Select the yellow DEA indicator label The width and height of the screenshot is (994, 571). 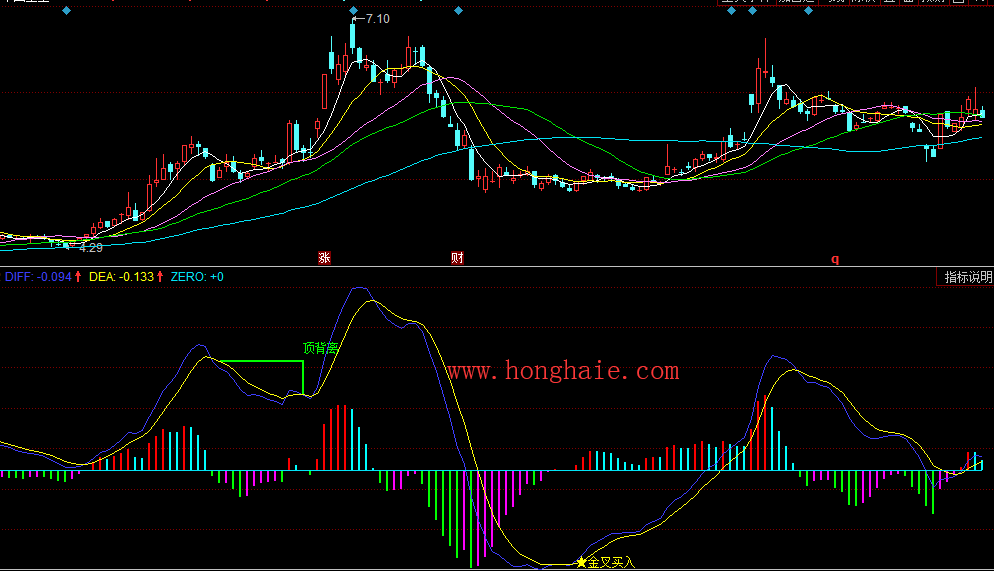[x=102, y=277]
